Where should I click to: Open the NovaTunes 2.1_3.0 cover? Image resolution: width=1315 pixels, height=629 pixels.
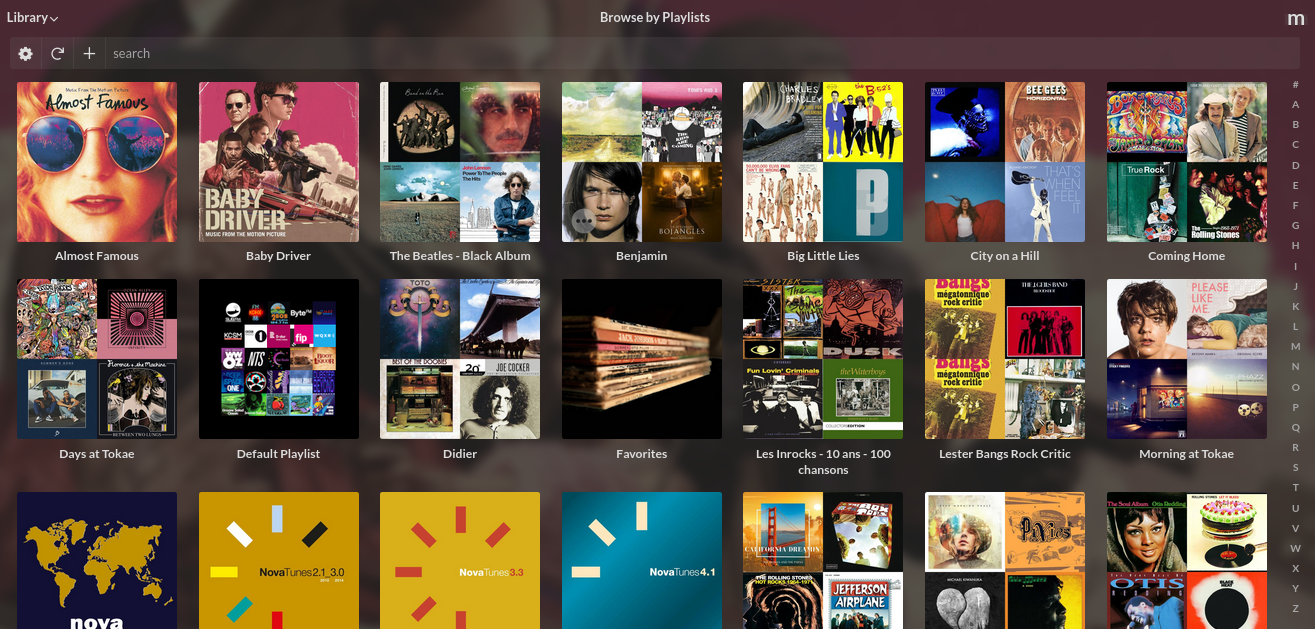click(x=279, y=560)
